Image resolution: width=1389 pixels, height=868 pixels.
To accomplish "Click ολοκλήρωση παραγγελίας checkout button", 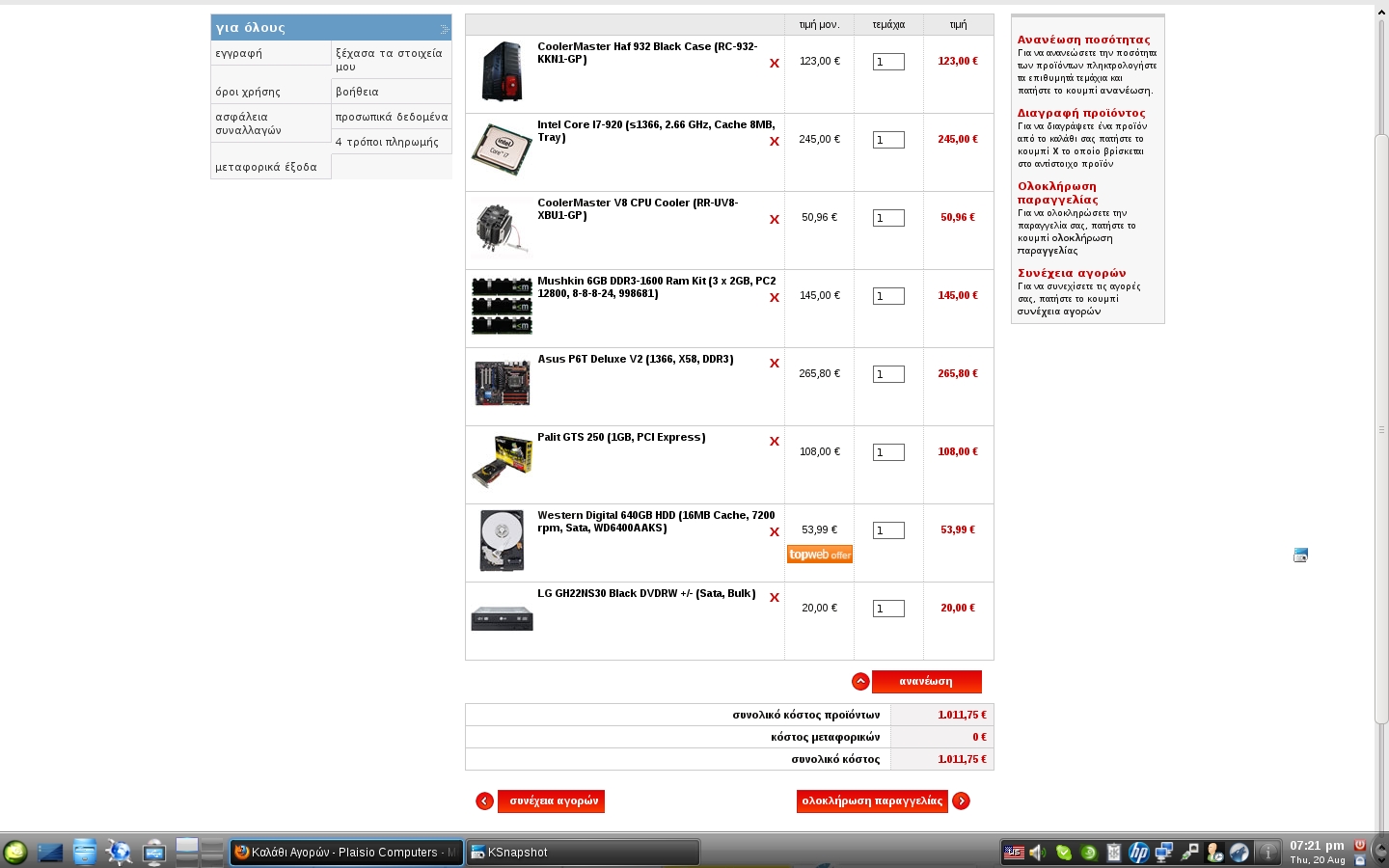I will [872, 801].
